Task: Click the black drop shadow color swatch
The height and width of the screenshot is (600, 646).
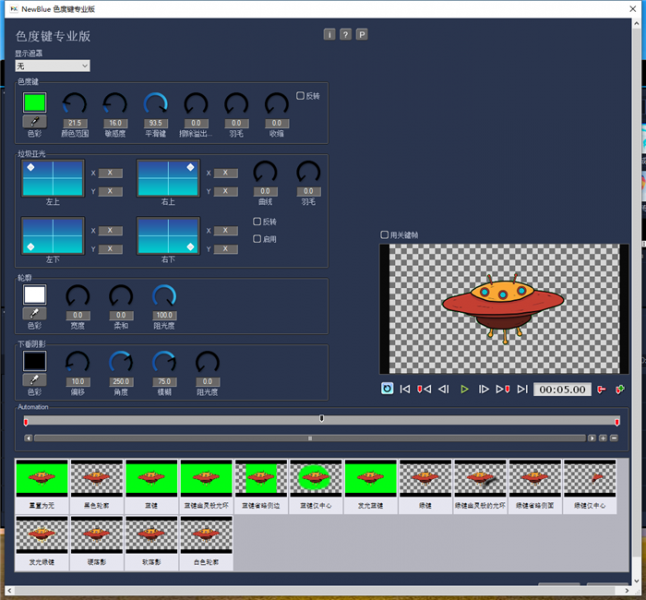Action: click(x=35, y=361)
